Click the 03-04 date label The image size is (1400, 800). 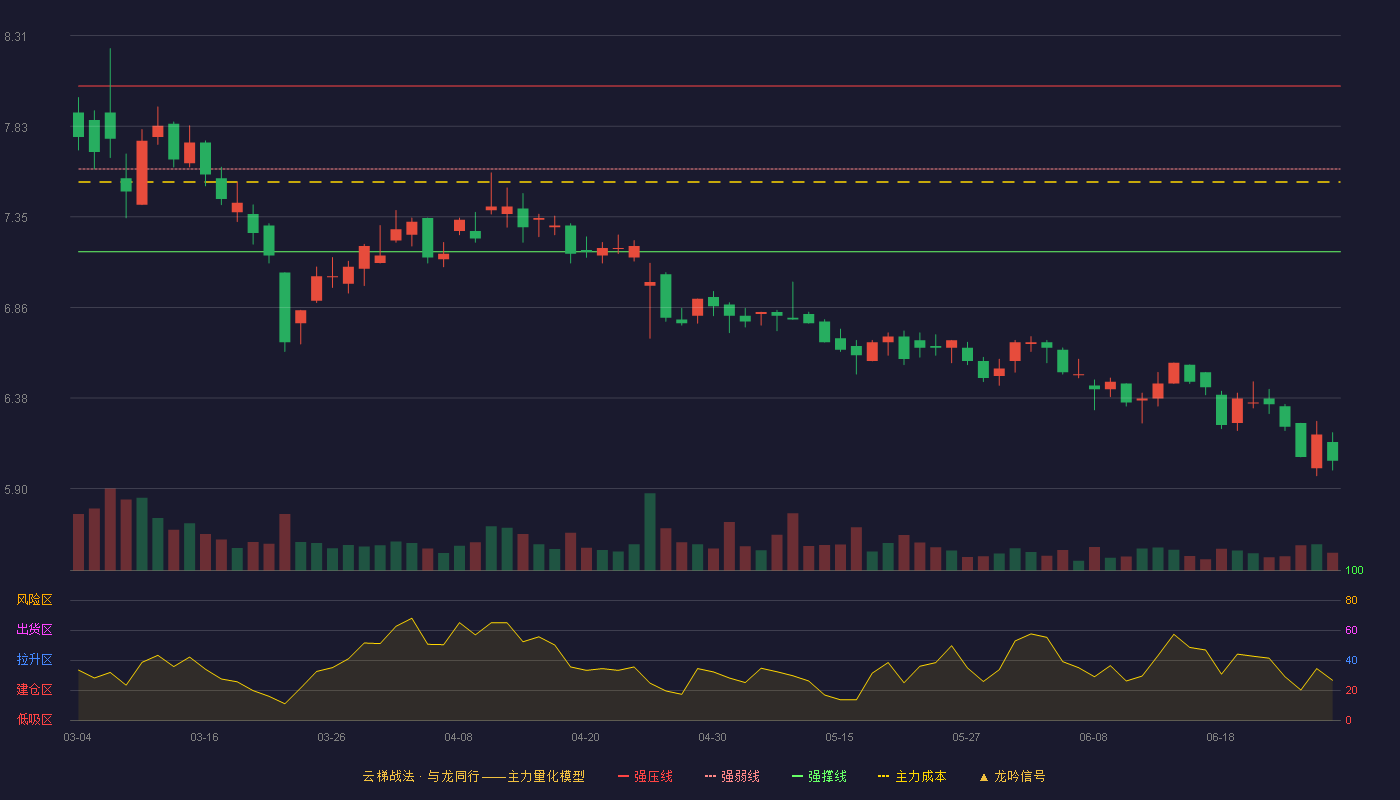point(77,737)
